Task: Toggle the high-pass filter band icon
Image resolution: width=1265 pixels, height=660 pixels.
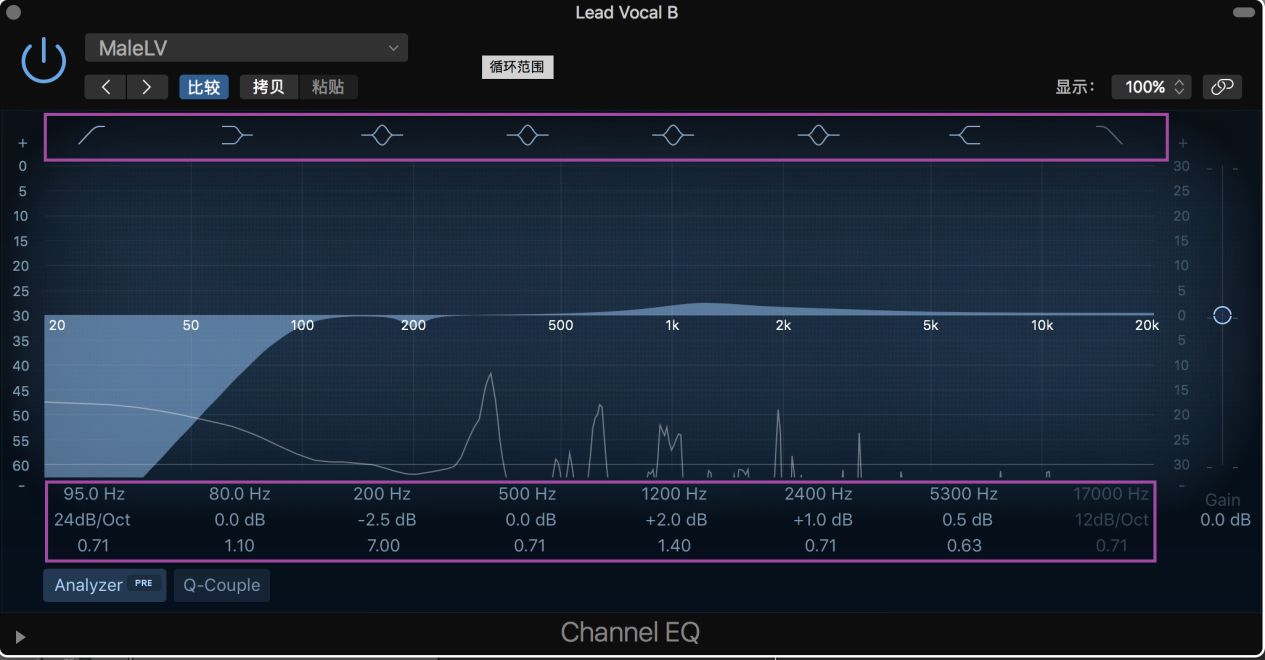Action: [x=92, y=136]
